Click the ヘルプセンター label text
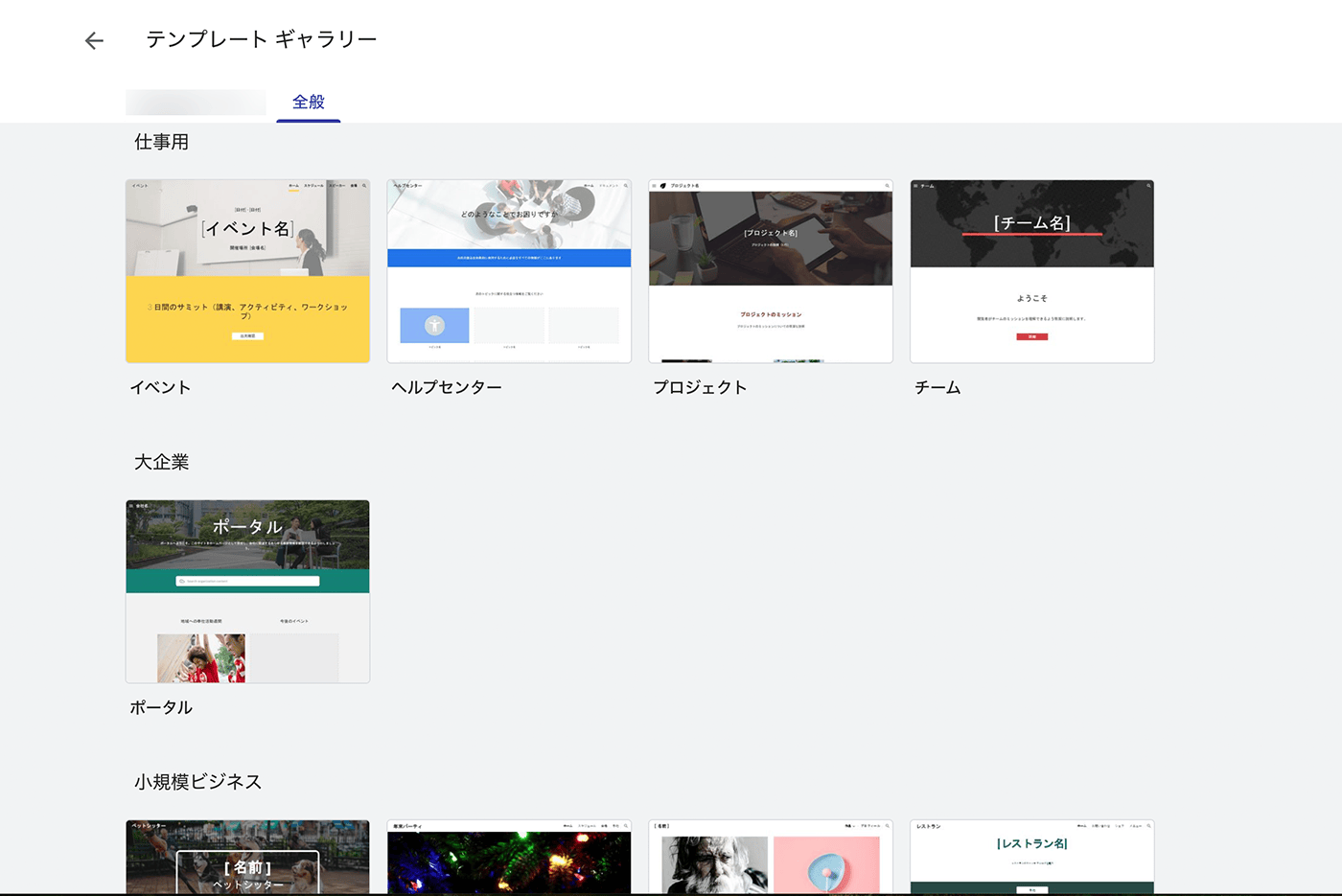The image size is (1342, 896). [447, 387]
